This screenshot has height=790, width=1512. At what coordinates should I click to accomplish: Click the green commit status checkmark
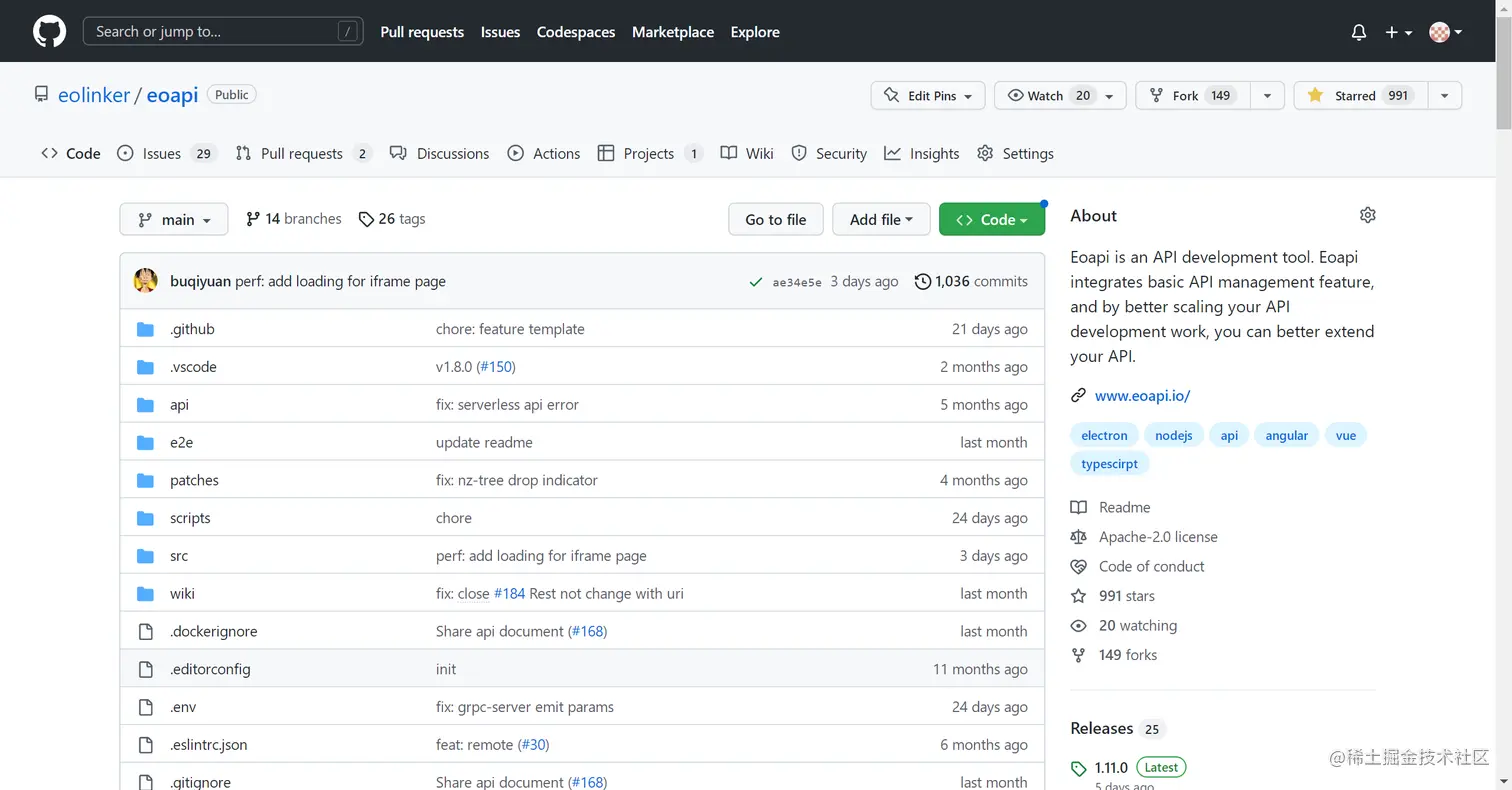[x=756, y=282]
